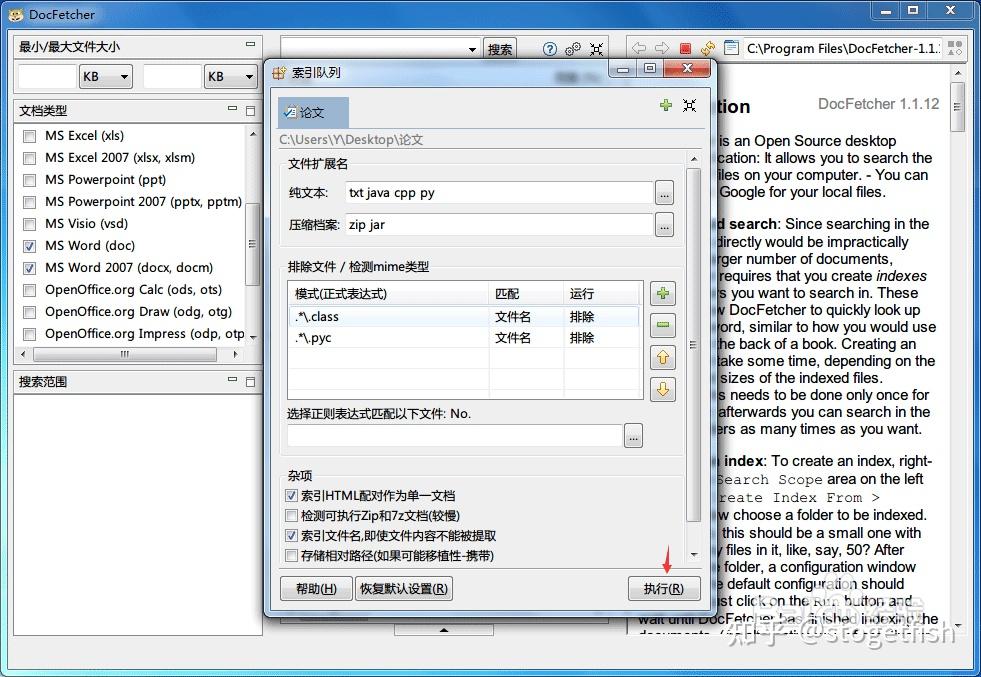Move pattern down with yellow down arrow
Viewport: 981px width, 677px height.
(x=663, y=389)
